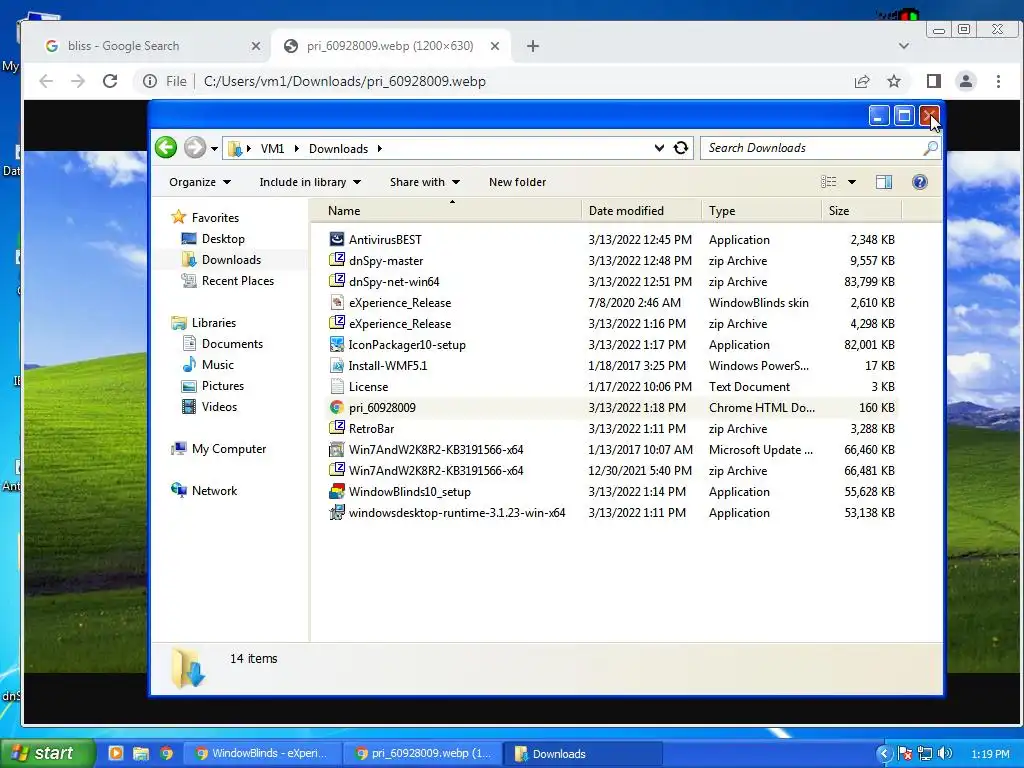Click the VM1 breadcrumb in address bar
This screenshot has height=768, width=1024.
click(x=272, y=148)
